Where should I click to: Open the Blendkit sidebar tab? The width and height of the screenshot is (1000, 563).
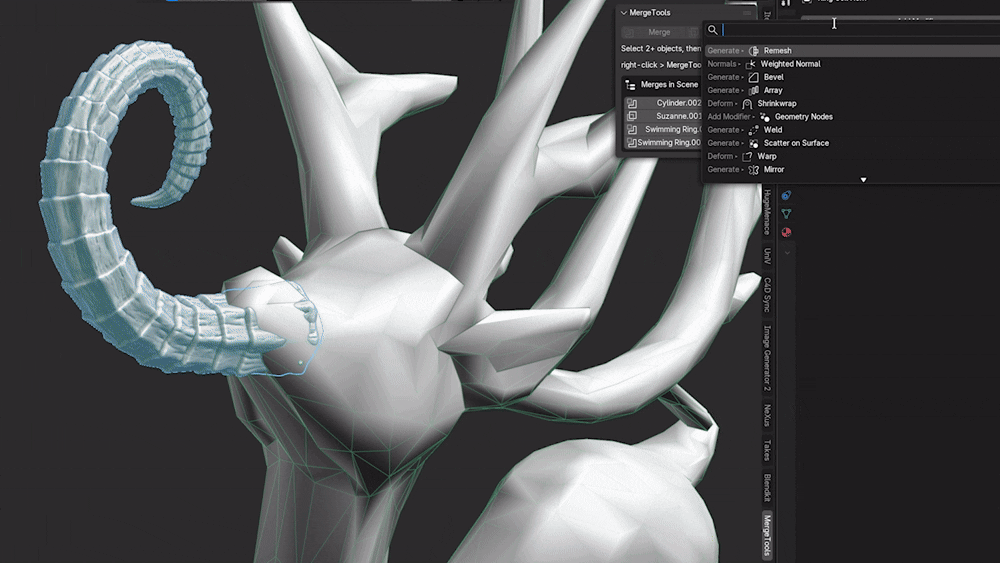click(767, 487)
